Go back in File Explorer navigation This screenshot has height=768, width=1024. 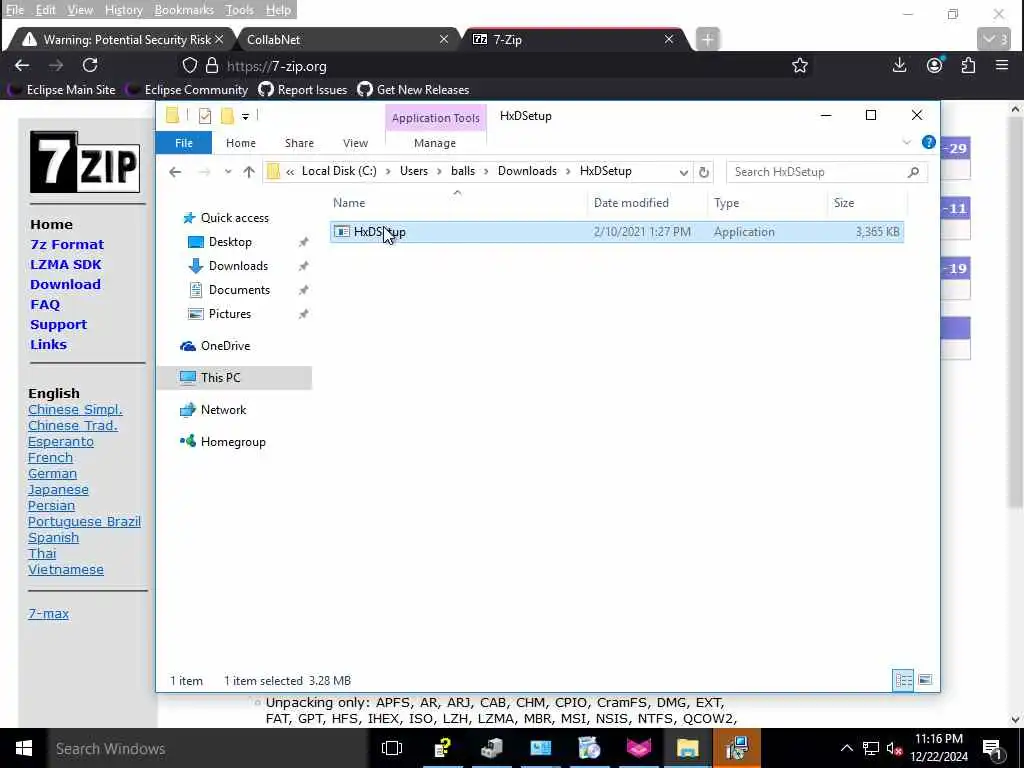click(x=175, y=172)
